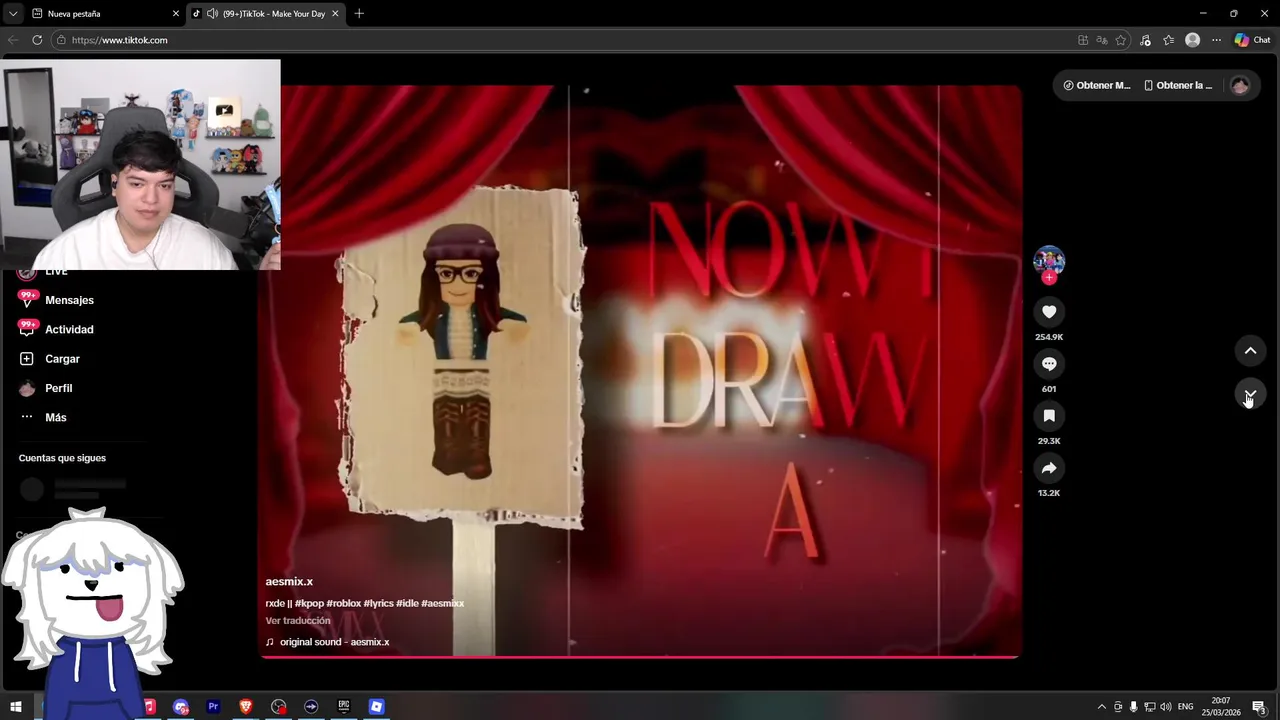Screen dimensions: 1280x720
Task: Bookmark the video via the save icon
Action: pyautogui.click(x=1049, y=416)
